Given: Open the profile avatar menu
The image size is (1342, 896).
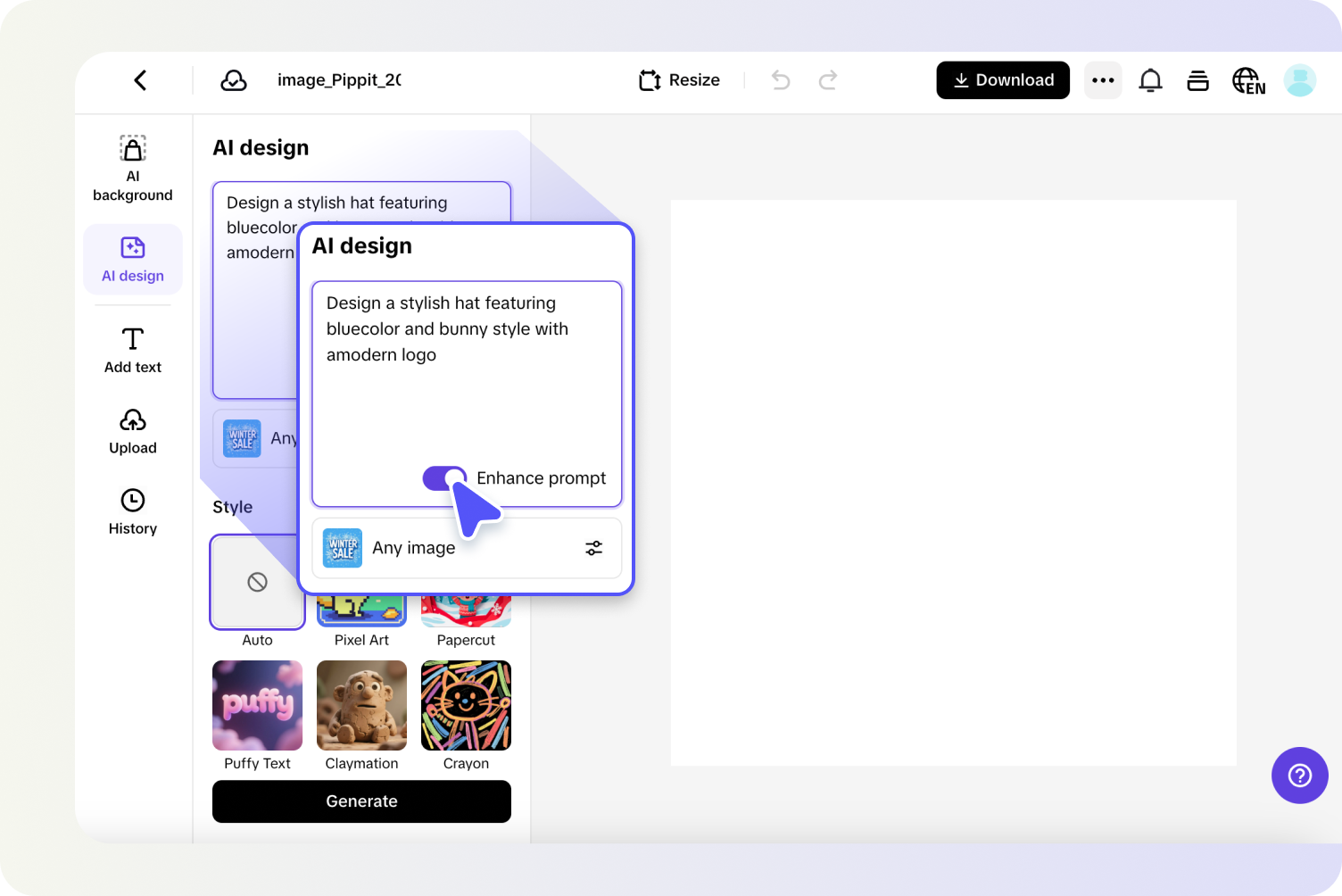Looking at the screenshot, I should coord(1299,80).
